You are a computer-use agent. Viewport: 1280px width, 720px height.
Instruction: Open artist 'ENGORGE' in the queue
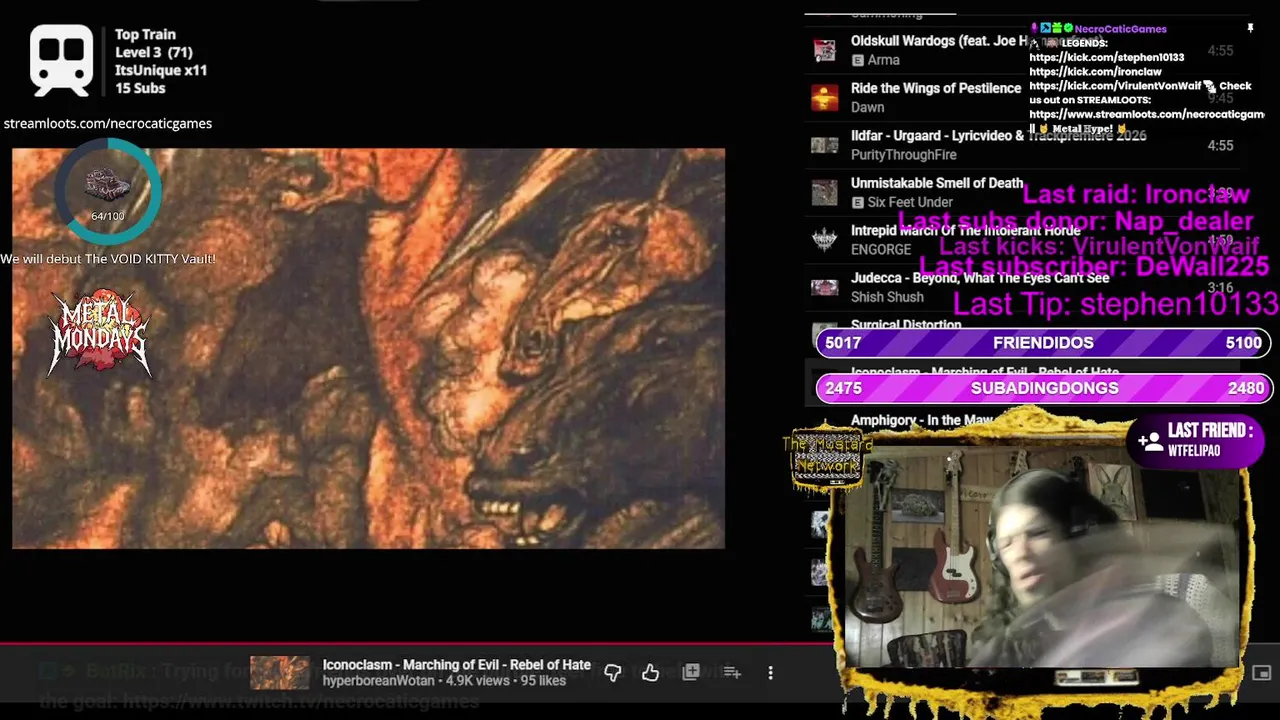(881, 250)
